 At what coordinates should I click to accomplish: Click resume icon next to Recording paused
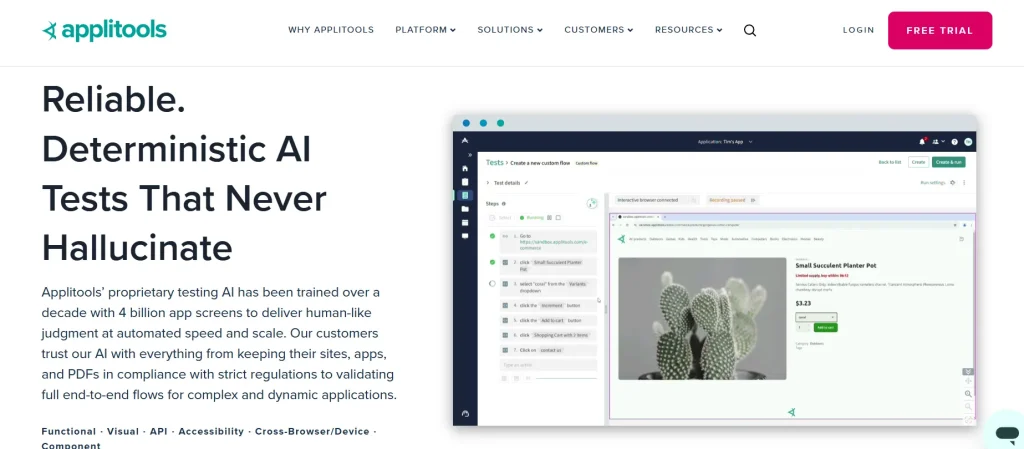tap(753, 200)
